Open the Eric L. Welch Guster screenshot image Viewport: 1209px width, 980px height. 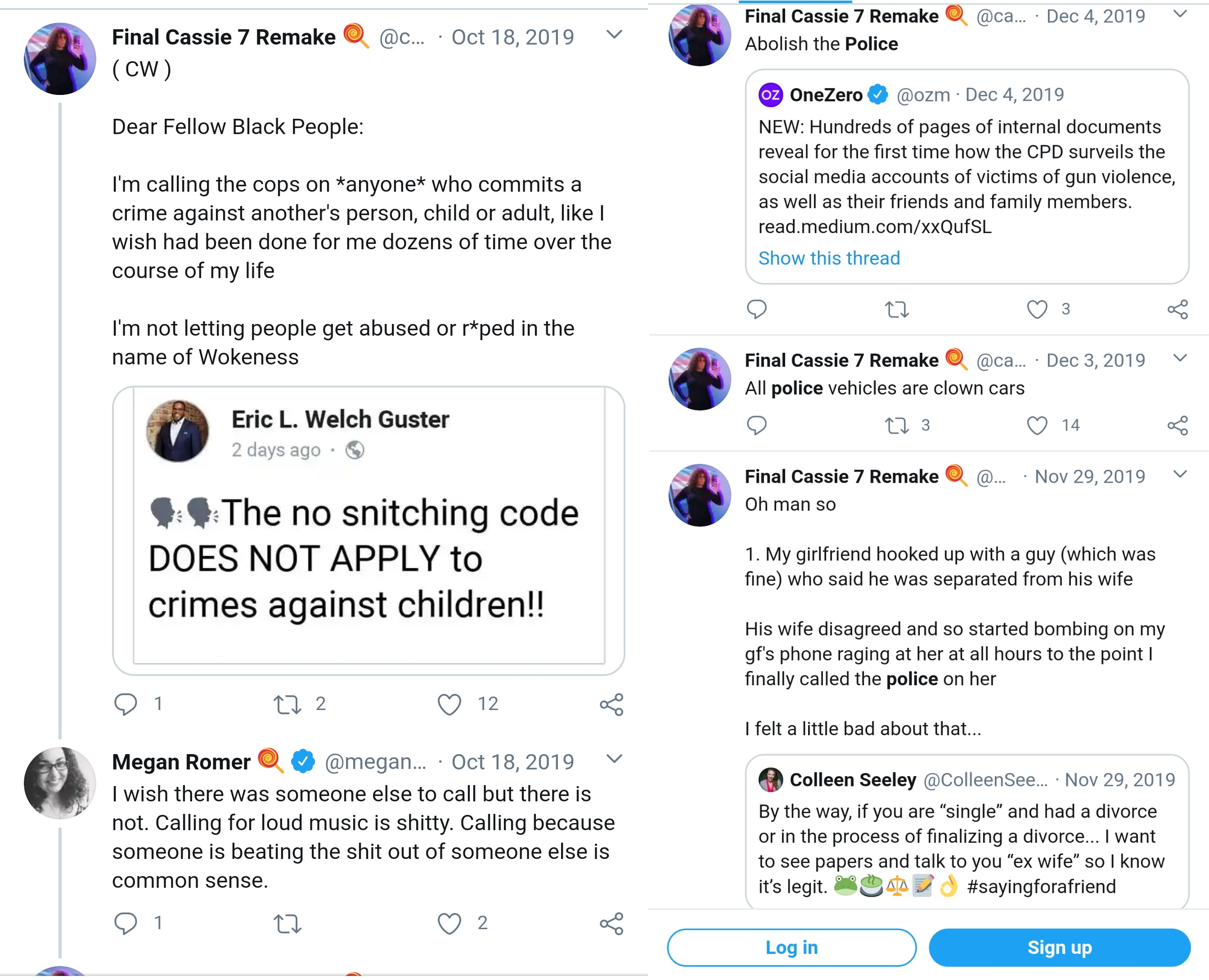point(369,530)
